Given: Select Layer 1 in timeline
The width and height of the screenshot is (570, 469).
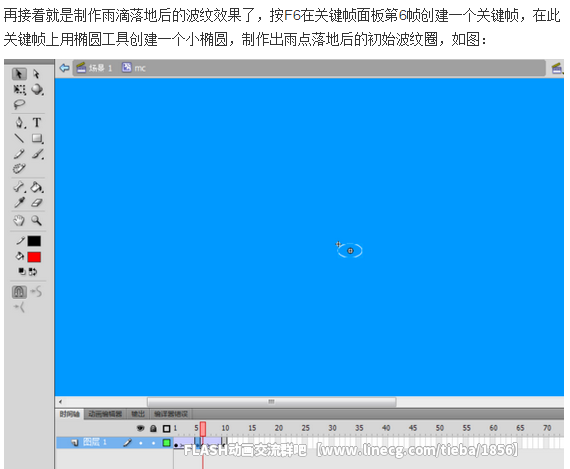Looking at the screenshot, I should point(95,442).
